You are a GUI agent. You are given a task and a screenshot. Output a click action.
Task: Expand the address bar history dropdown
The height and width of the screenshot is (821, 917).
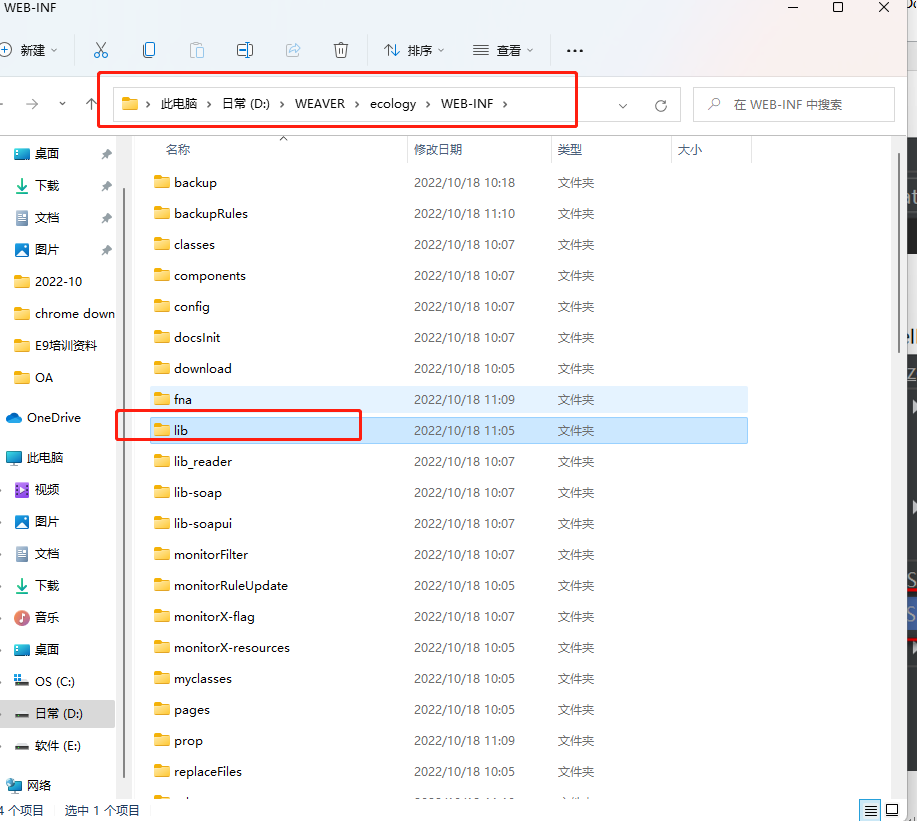click(x=623, y=105)
